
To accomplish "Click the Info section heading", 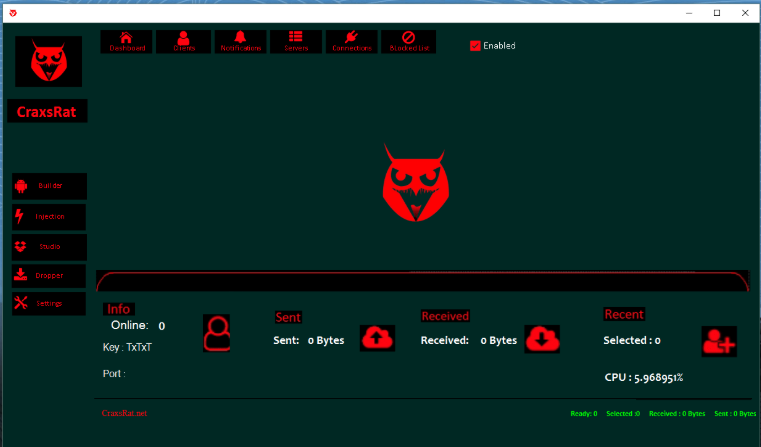I will (x=118, y=309).
